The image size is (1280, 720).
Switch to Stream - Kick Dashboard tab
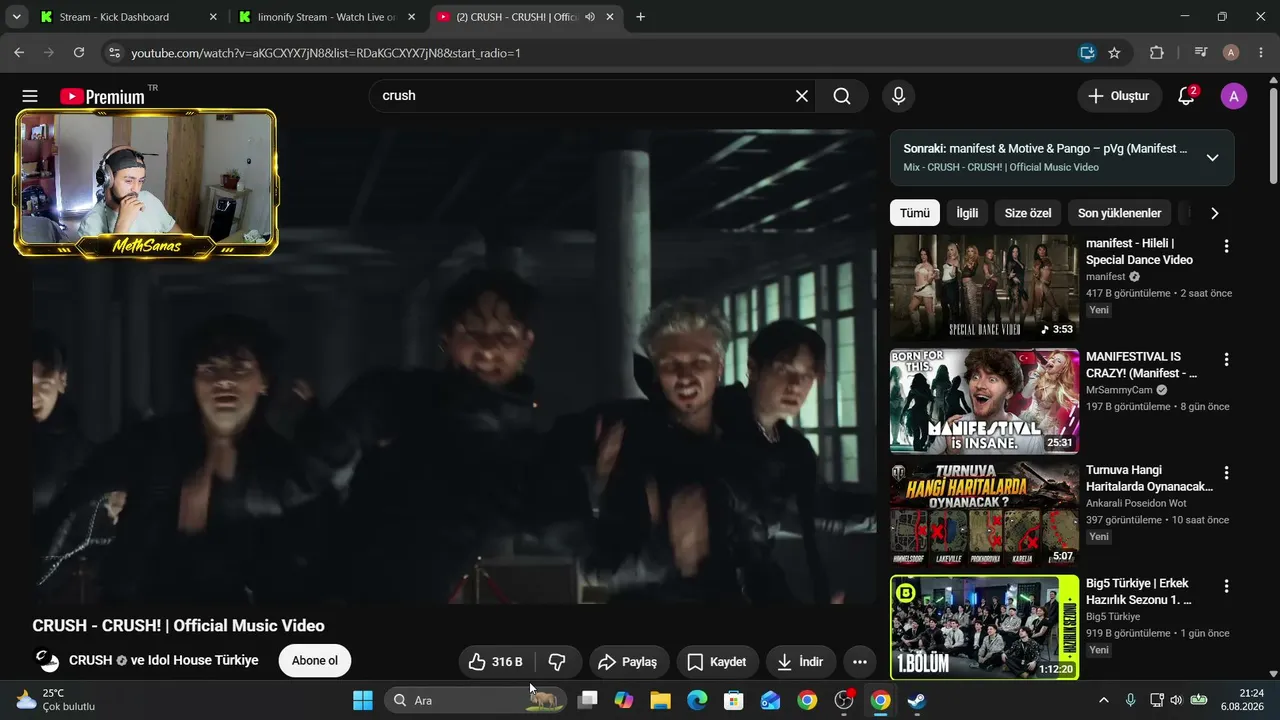point(127,17)
